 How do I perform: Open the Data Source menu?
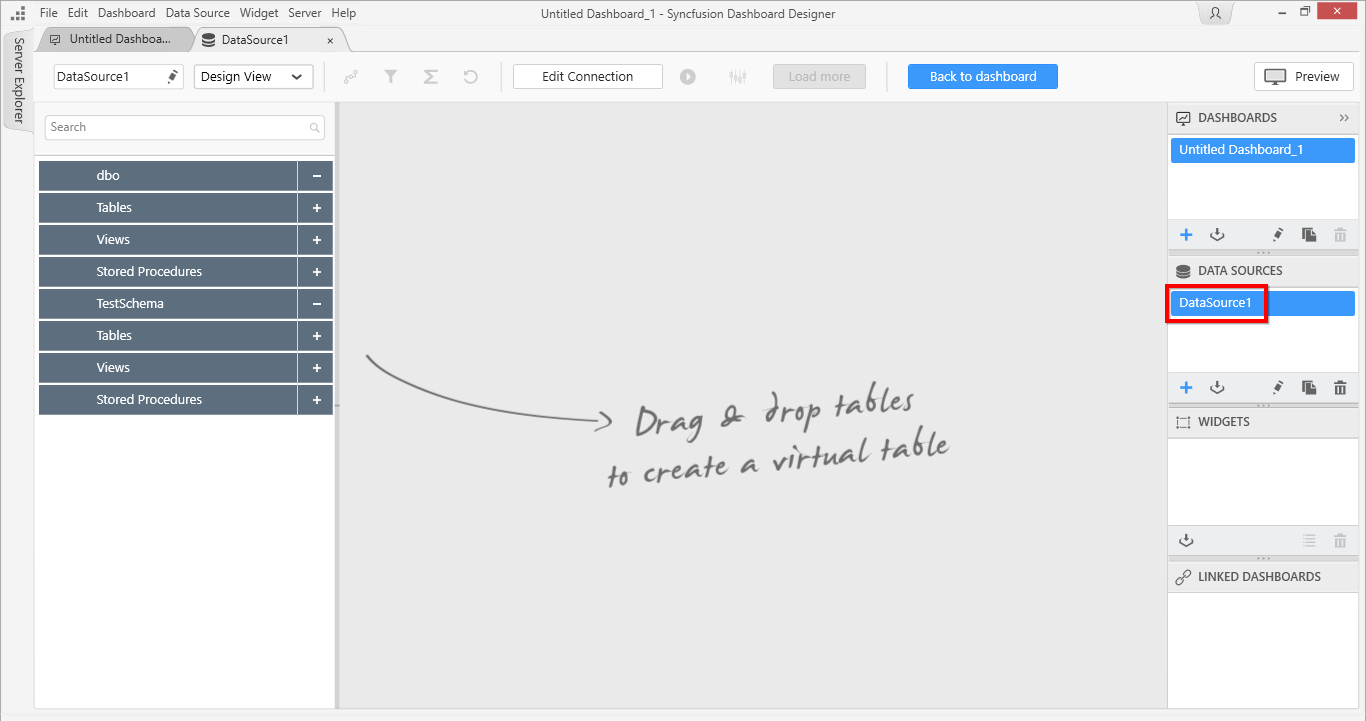197,13
